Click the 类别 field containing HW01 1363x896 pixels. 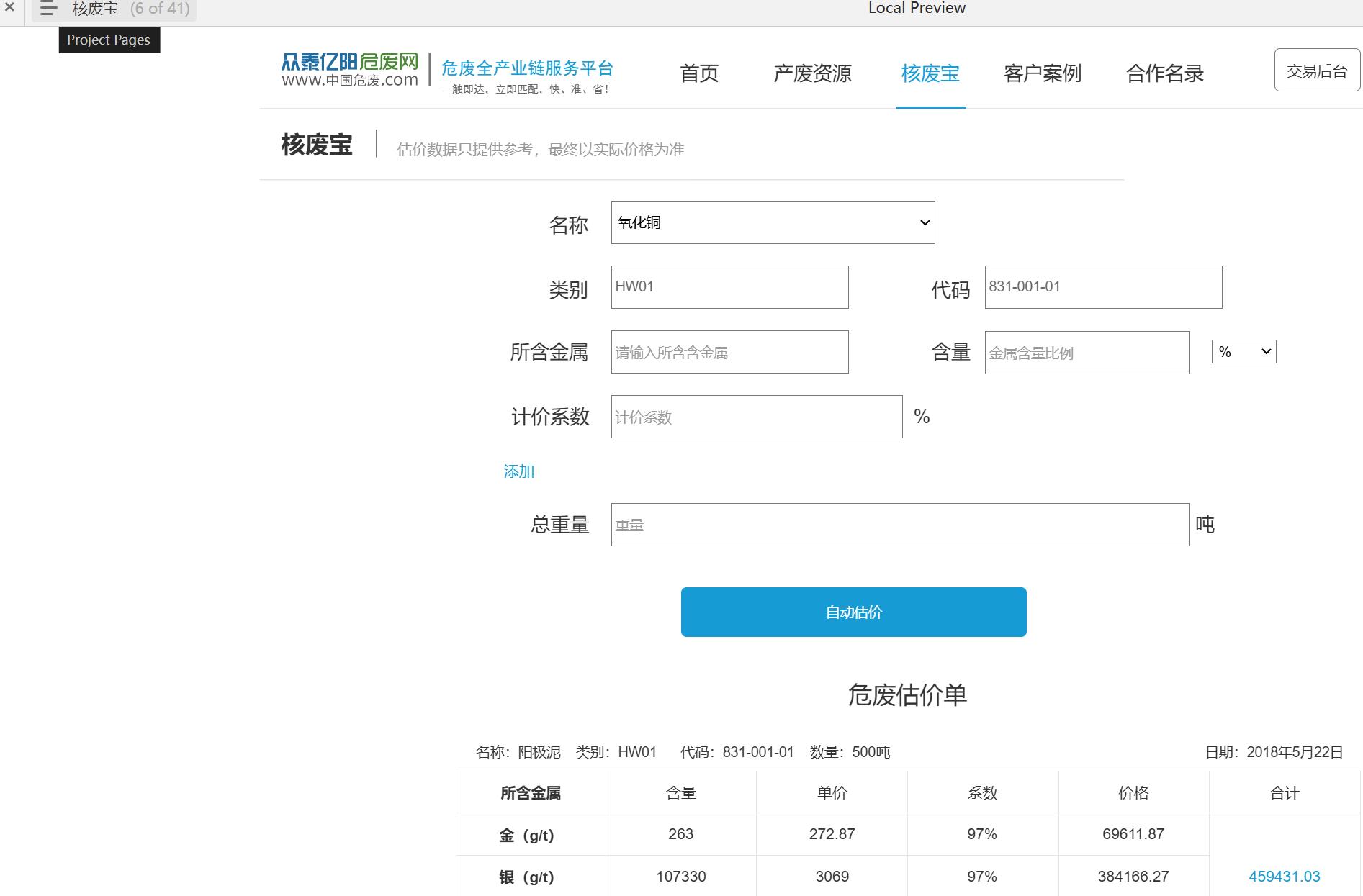click(729, 287)
